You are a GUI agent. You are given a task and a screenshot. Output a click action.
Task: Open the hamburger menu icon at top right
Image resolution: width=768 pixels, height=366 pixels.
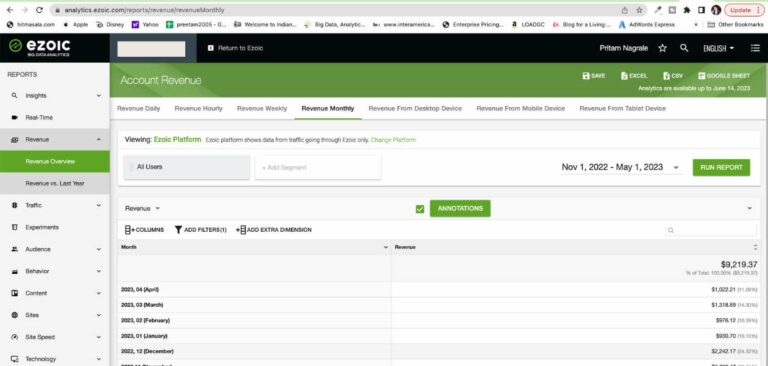click(x=755, y=48)
